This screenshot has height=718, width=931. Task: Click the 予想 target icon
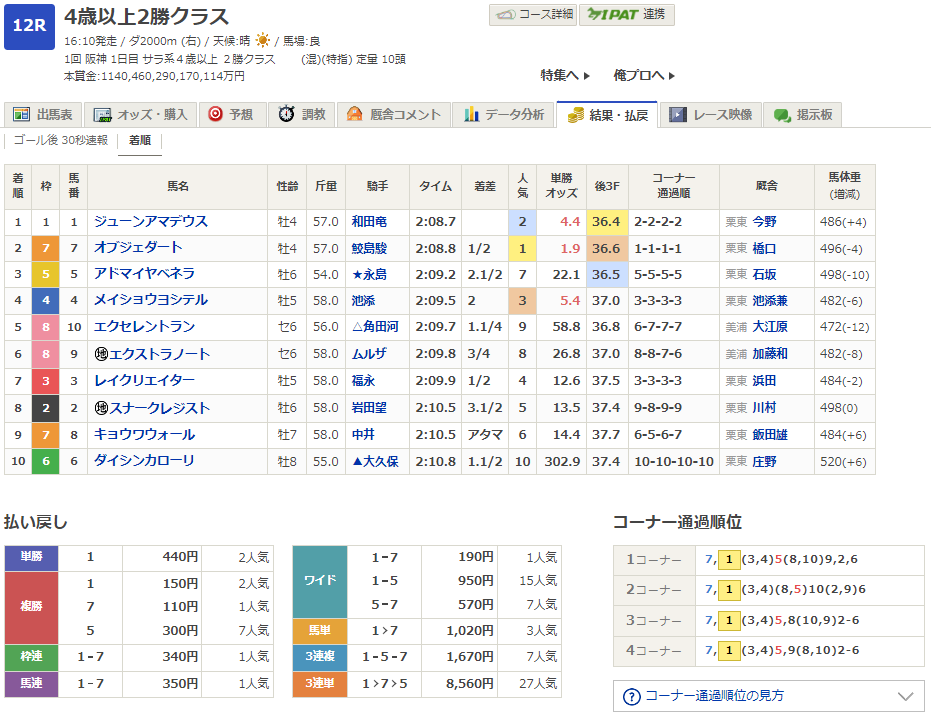pyautogui.click(x=214, y=114)
